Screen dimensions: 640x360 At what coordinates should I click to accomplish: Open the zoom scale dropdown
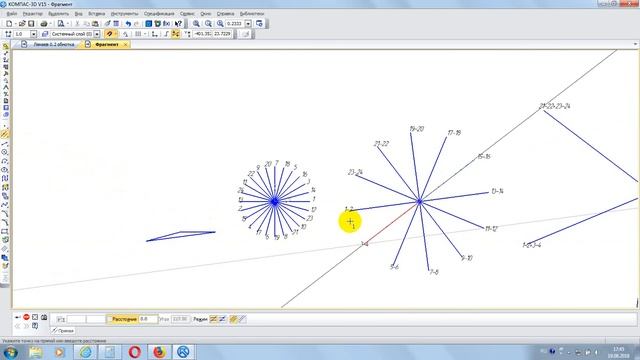pos(248,24)
